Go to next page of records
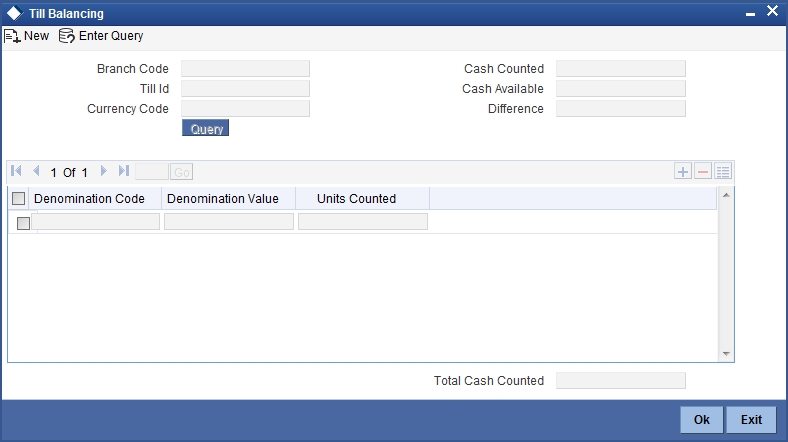This screenshot has height=442, width=788. [104, 171]
